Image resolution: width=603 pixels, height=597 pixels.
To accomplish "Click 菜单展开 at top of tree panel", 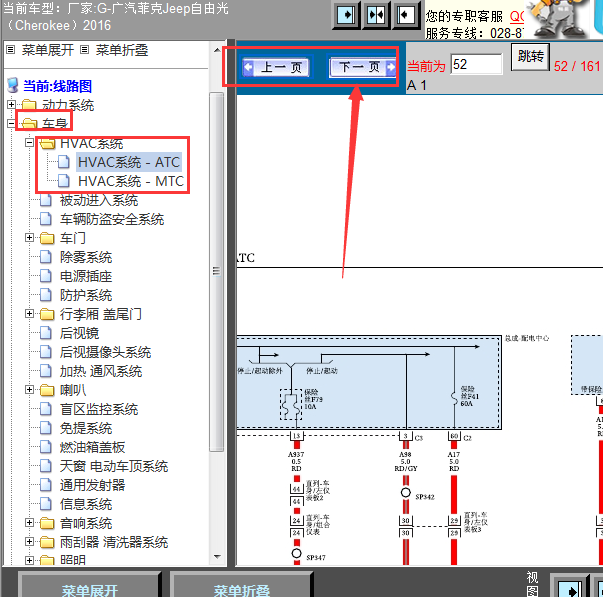I will 47,50.
